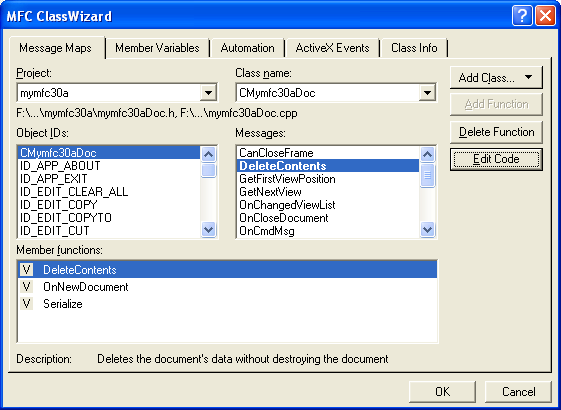The height and width of the screenshot is (410, 561).
Task: Open the Add Class dropdown button
Action: (496, 78)
